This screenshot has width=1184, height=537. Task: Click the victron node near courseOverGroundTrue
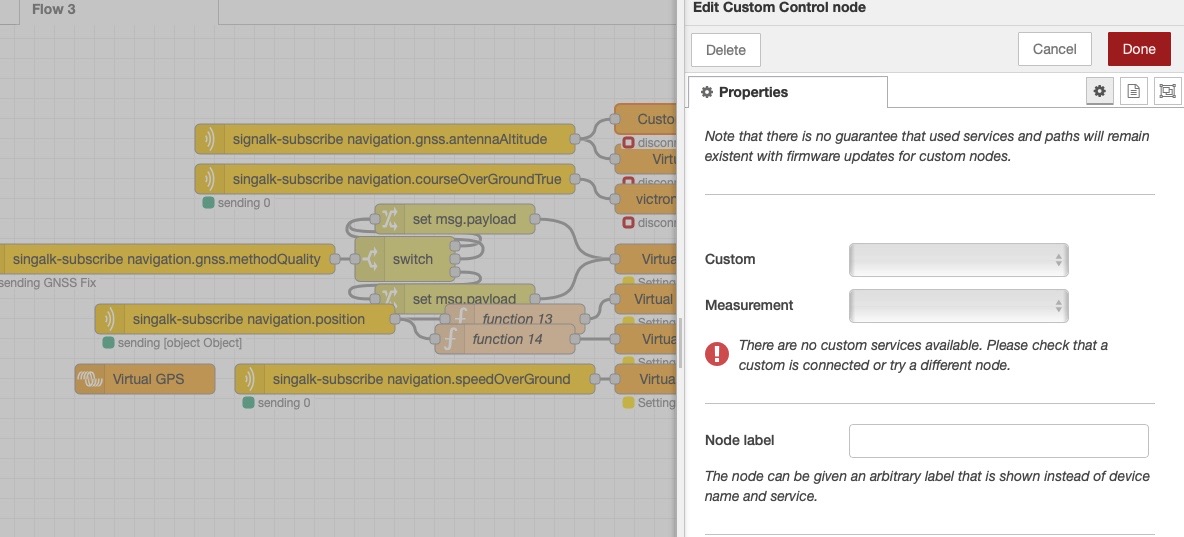coord(645,199)
